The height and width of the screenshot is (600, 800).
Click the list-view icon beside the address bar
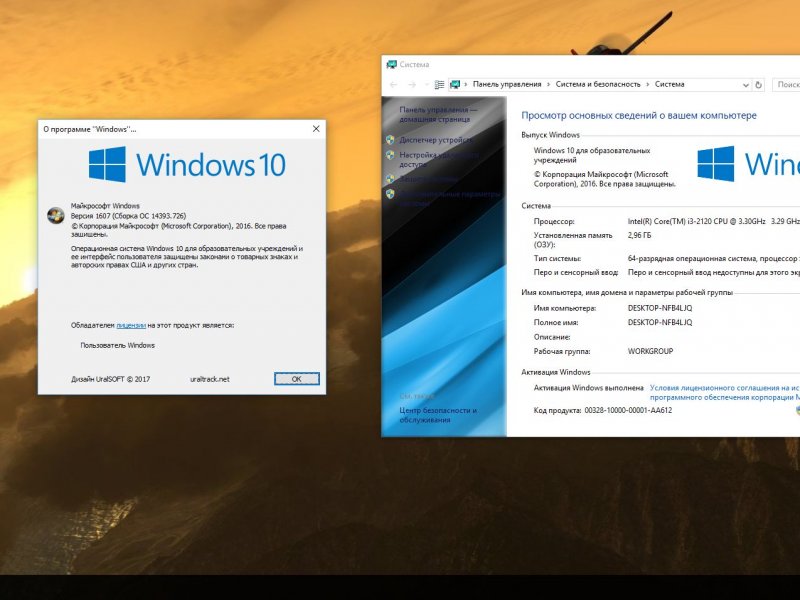click(x=439, y=85)
